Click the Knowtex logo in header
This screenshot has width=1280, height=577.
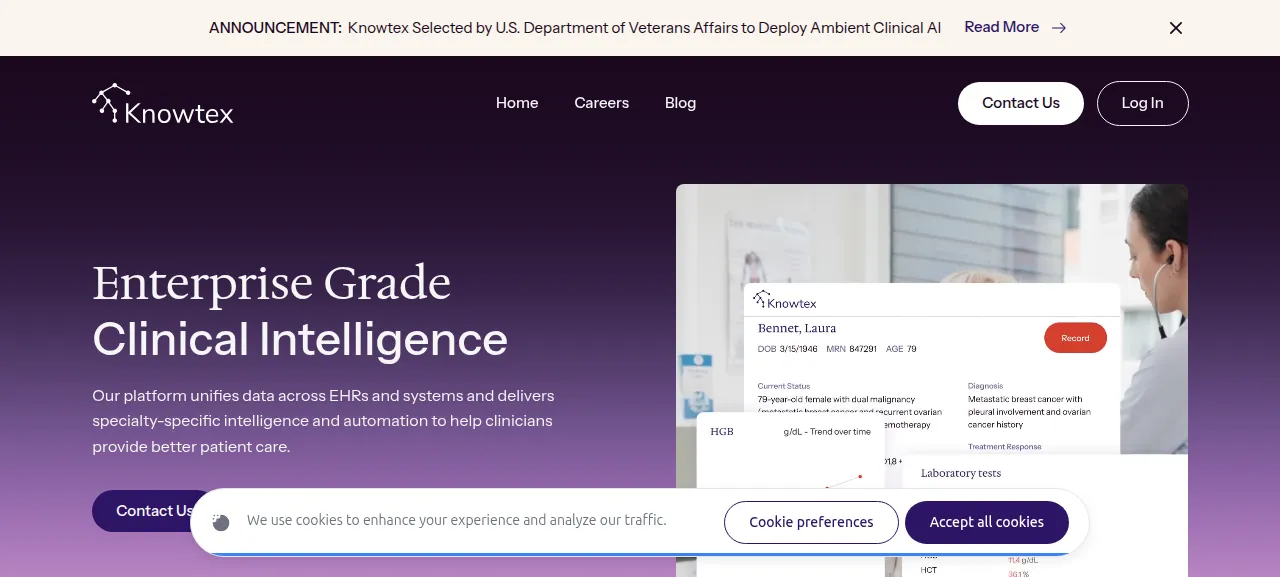tap(163, 104)
